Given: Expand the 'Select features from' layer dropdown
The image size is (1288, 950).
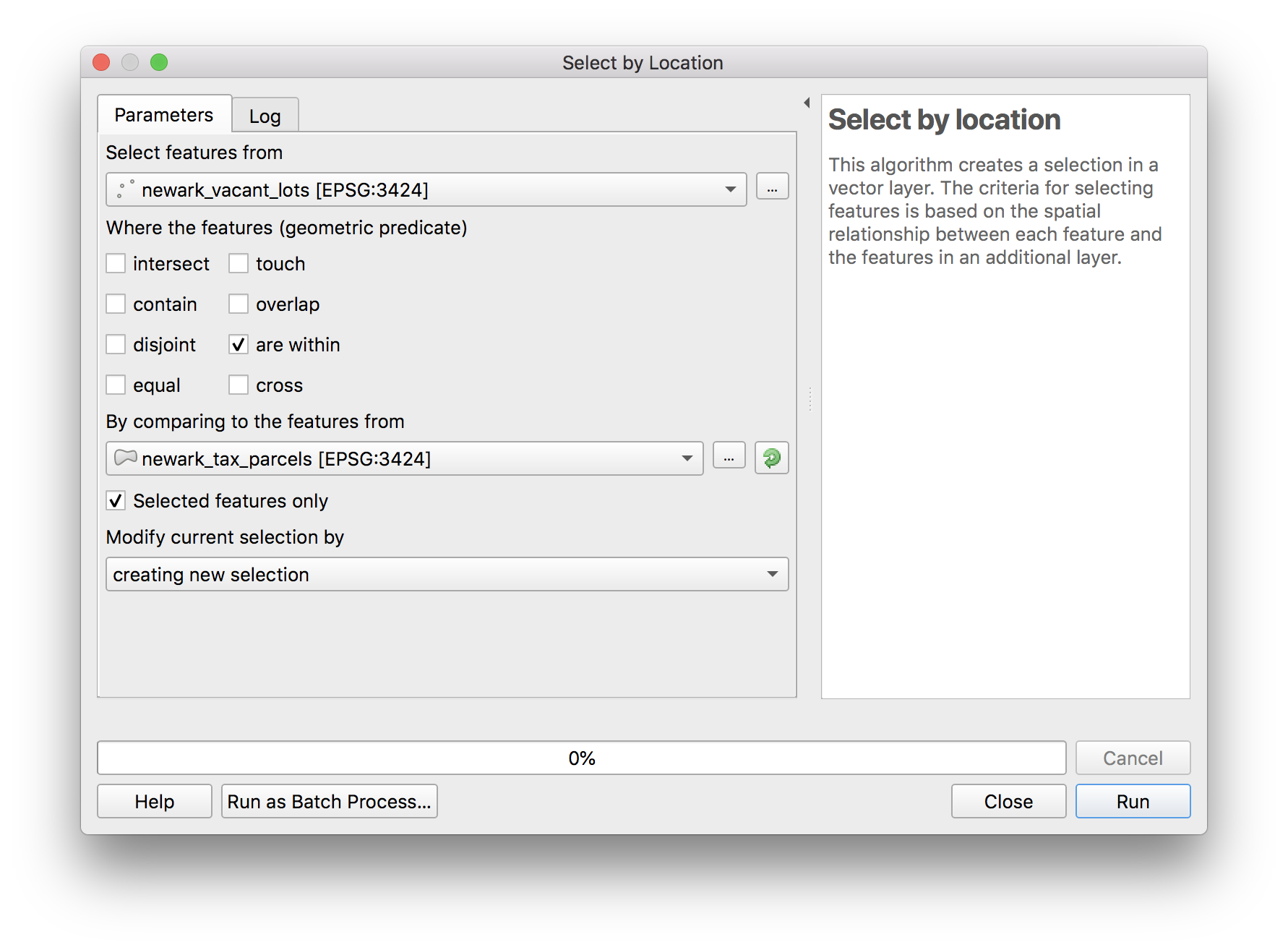Looking at the screenshot, I should 426,189.
